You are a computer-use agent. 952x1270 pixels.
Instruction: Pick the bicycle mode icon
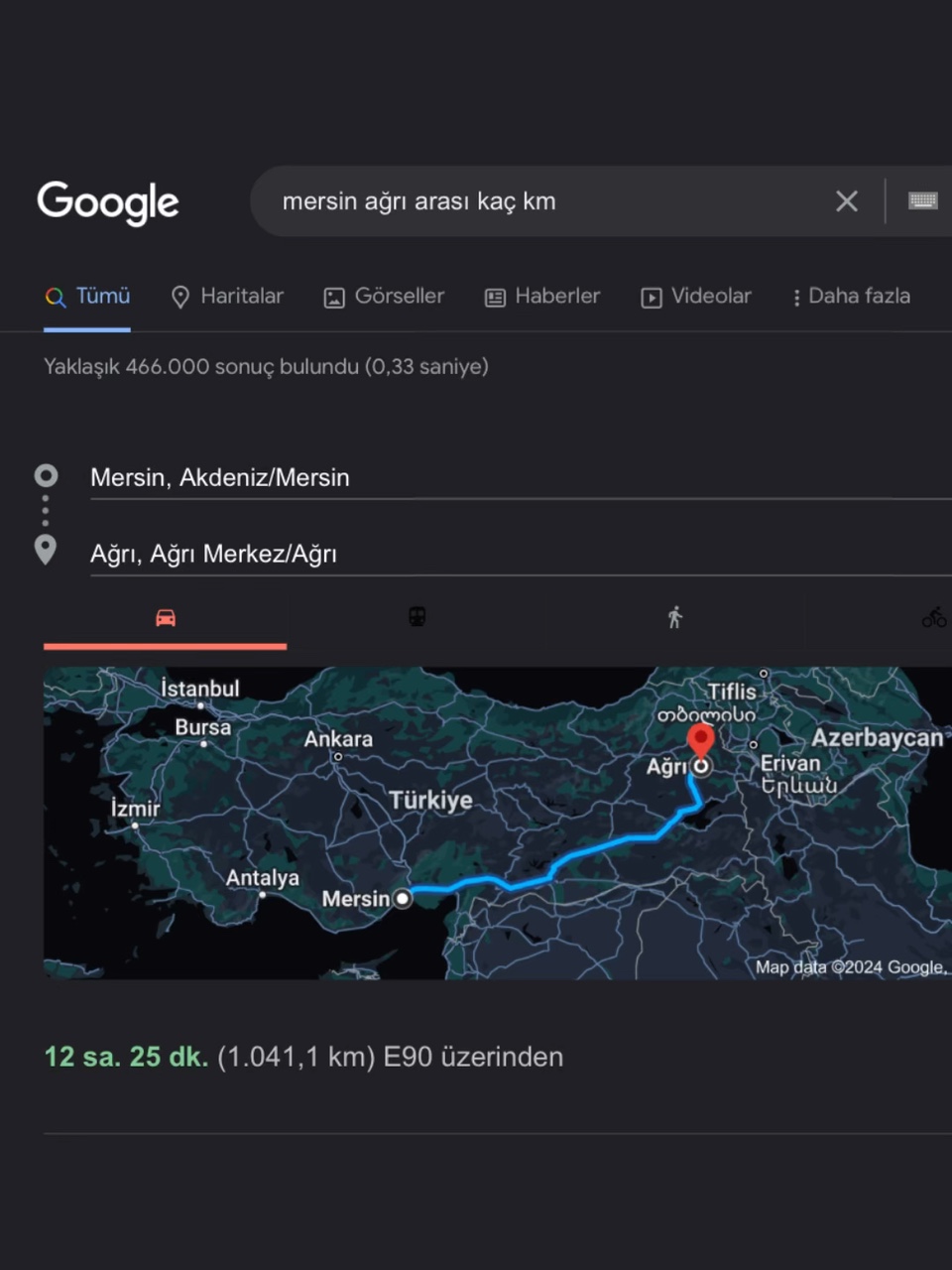click(x=933, y=618)
